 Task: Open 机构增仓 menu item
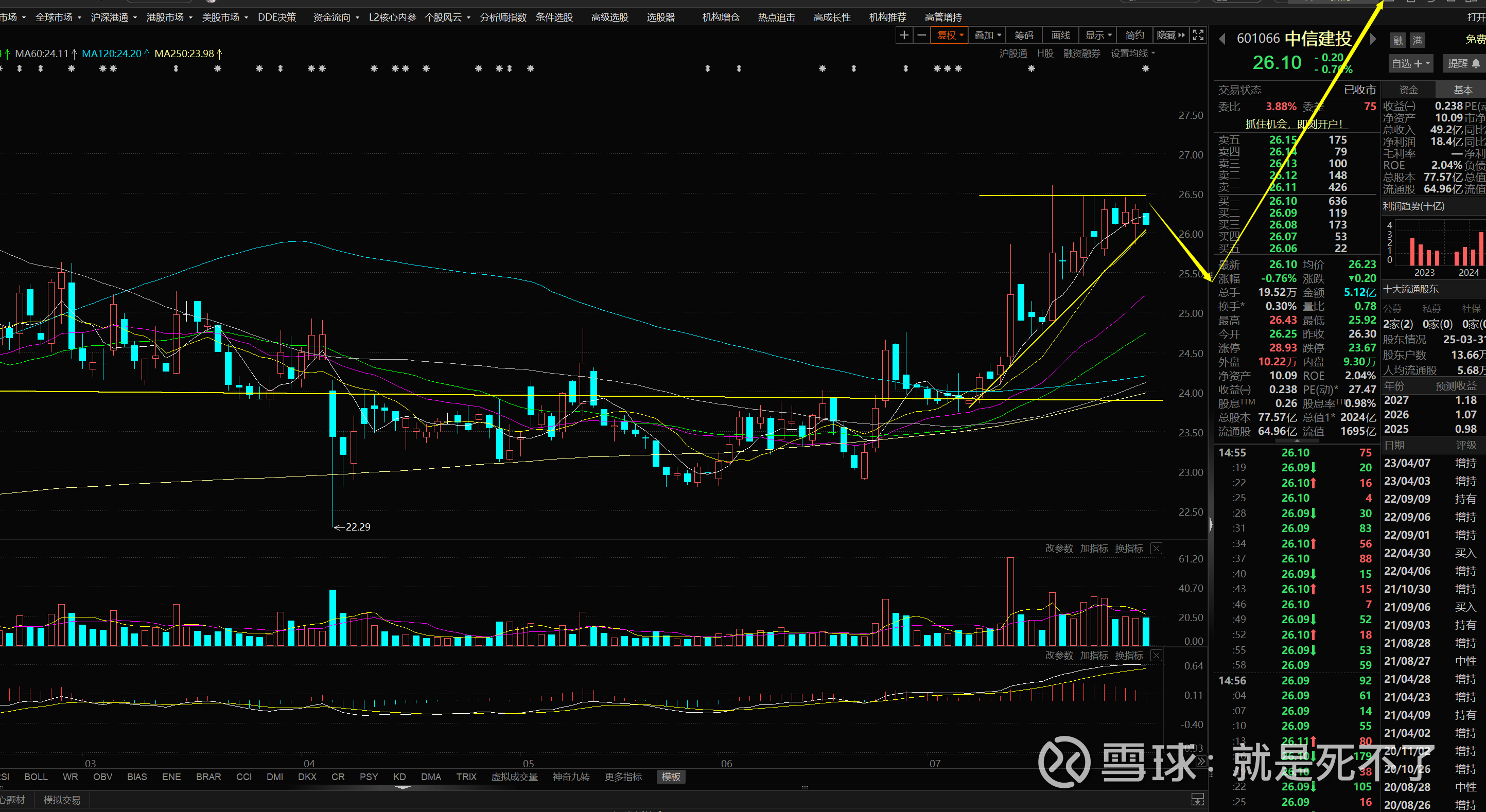pyautogui.click(x=721, y=17)
